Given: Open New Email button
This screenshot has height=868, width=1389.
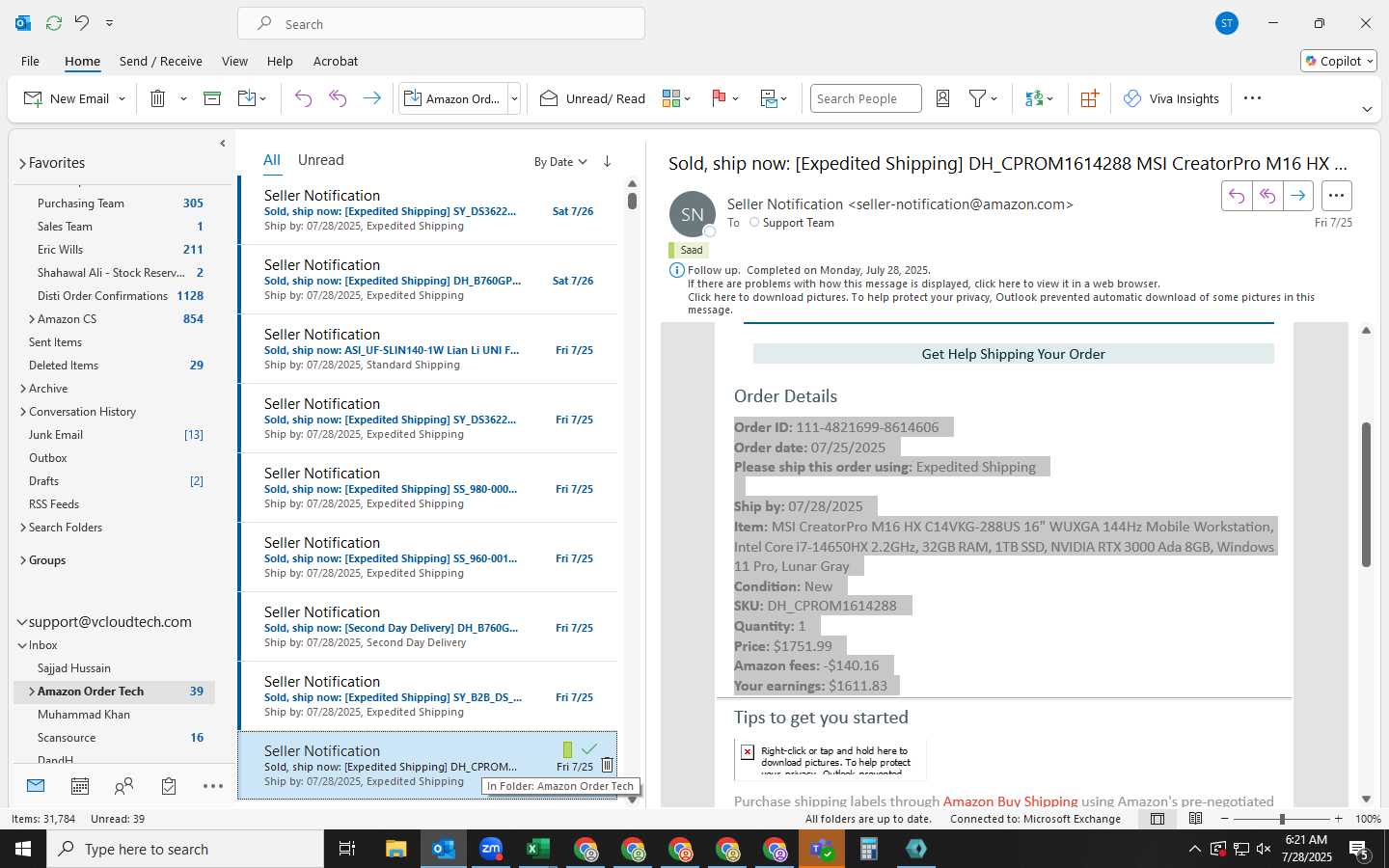Looking at the screenshot, I should tap(66, 98).
